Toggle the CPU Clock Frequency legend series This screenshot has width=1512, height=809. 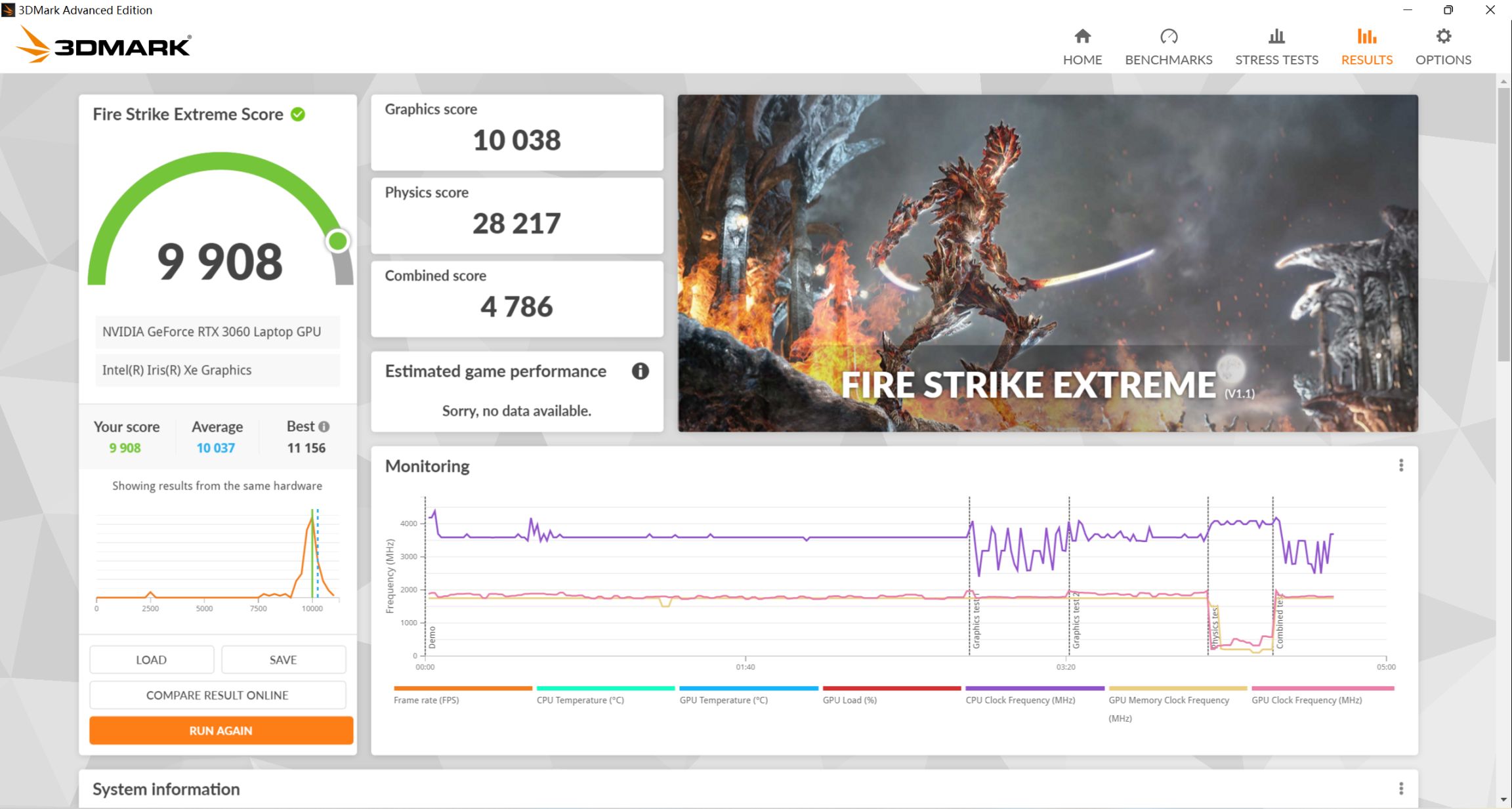(1020, 700)
